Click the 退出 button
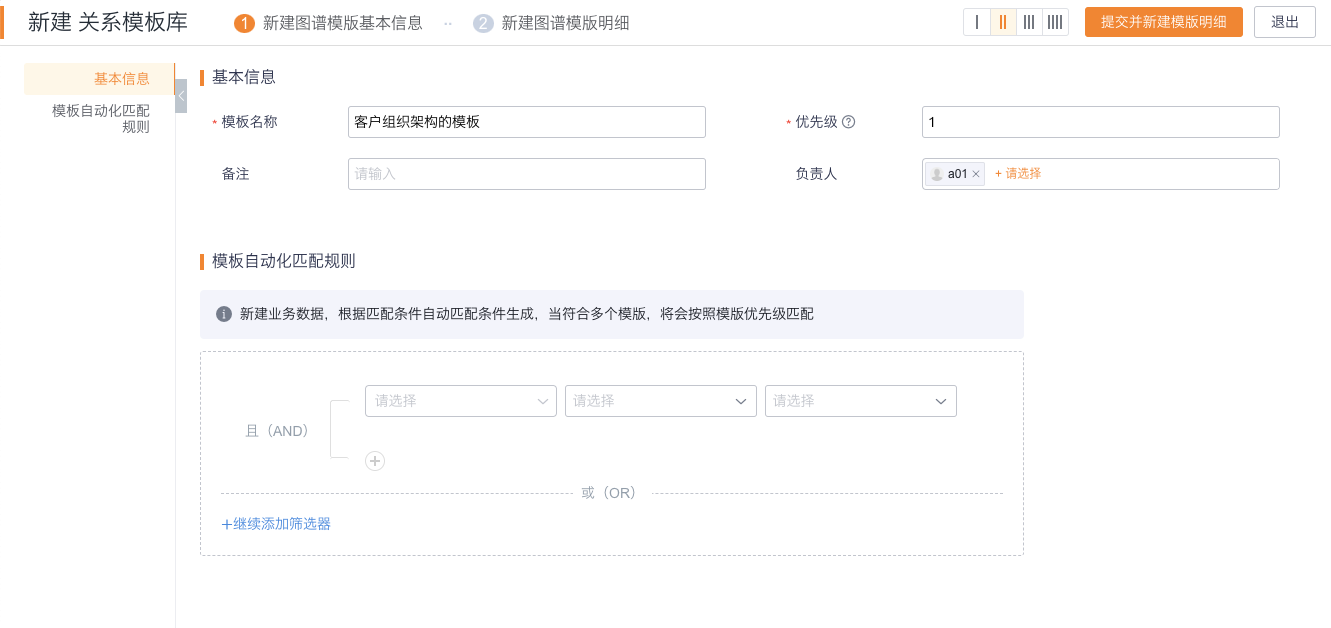 [x=1285, y=22]
